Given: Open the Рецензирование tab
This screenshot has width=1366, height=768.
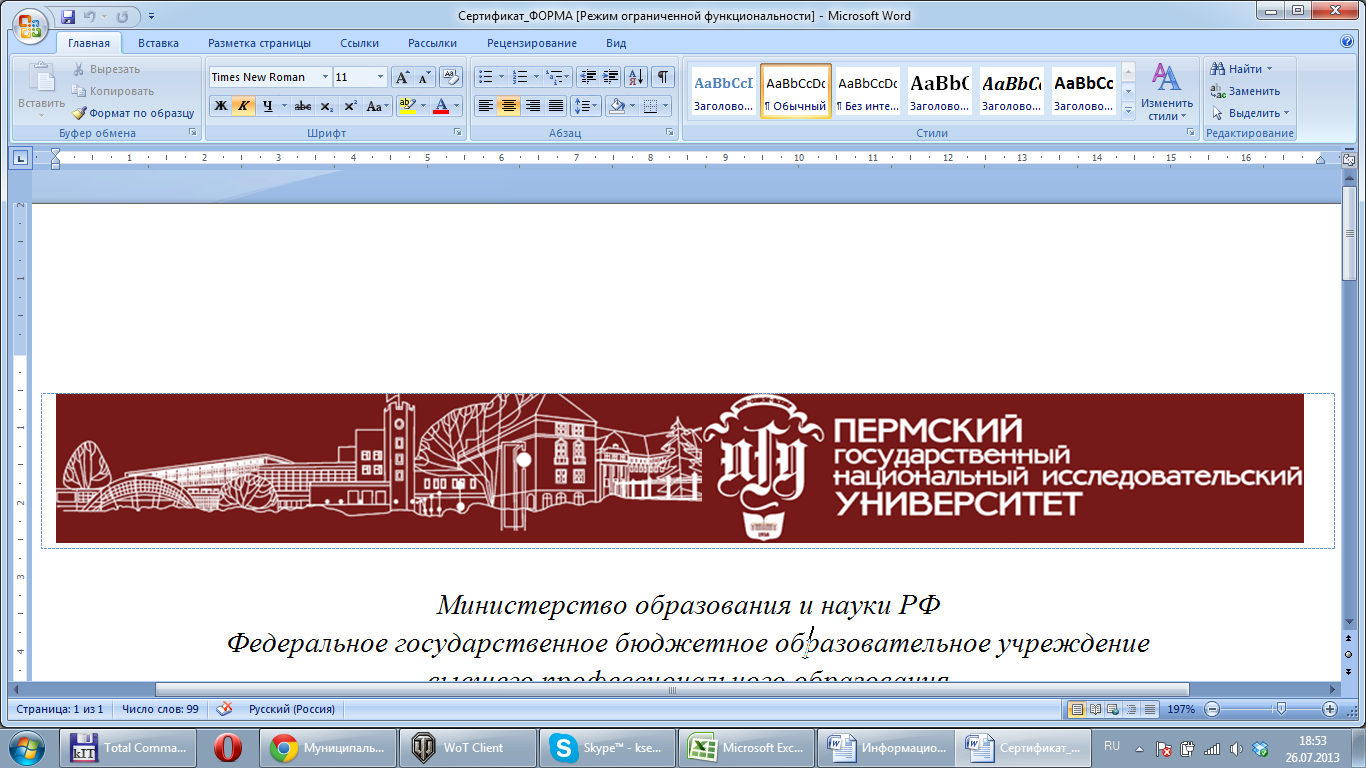Looking at the screenshot, I should (532, 43).
